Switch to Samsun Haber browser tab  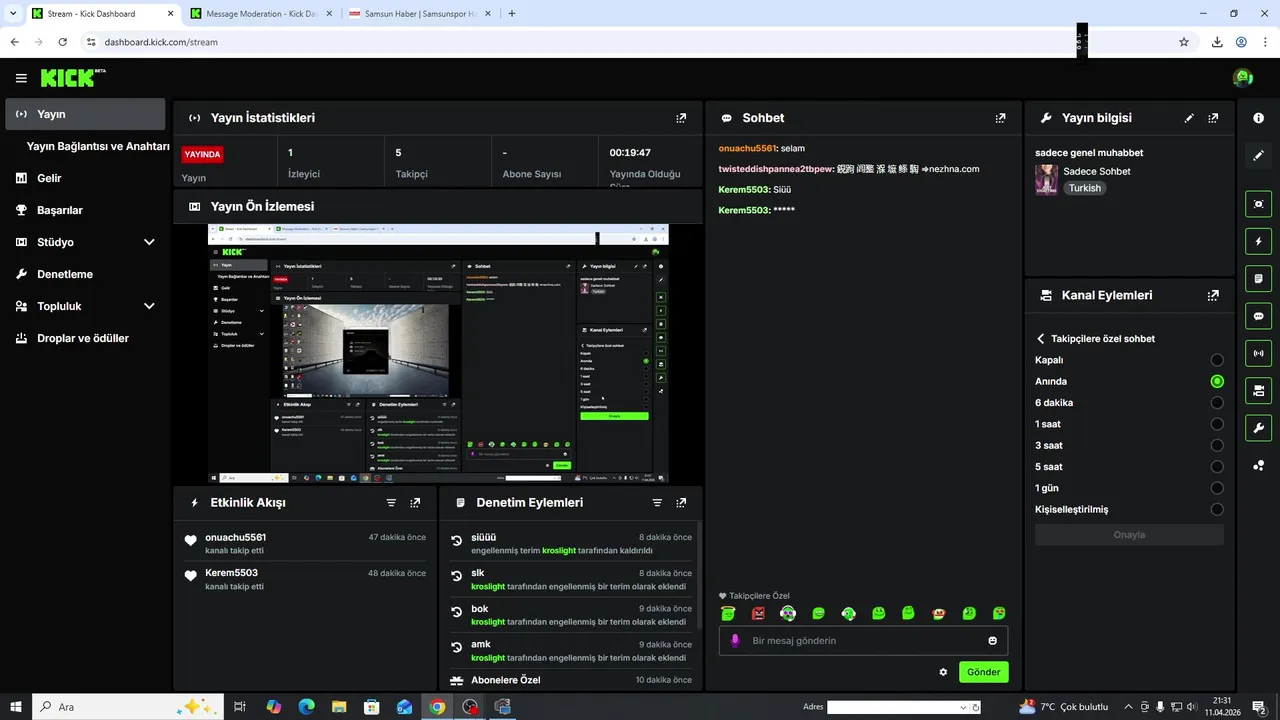coord(418,14)
